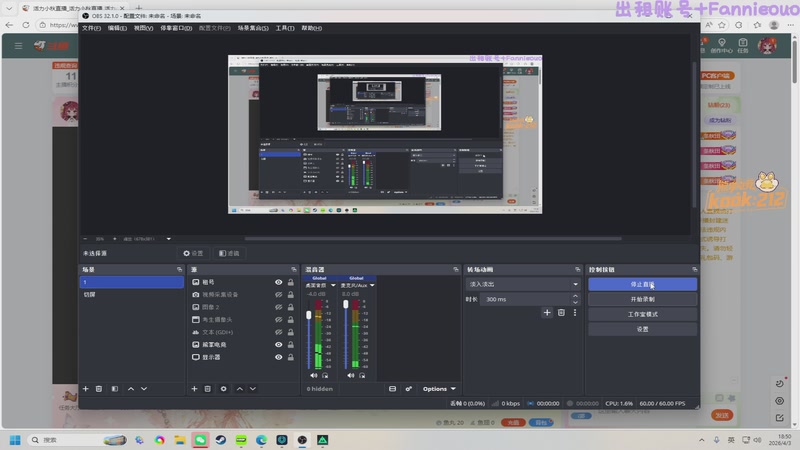The width and height of the screenshot is (800, 450).
Task: Click the source toolbar Filters button
Action: point(229,253)
